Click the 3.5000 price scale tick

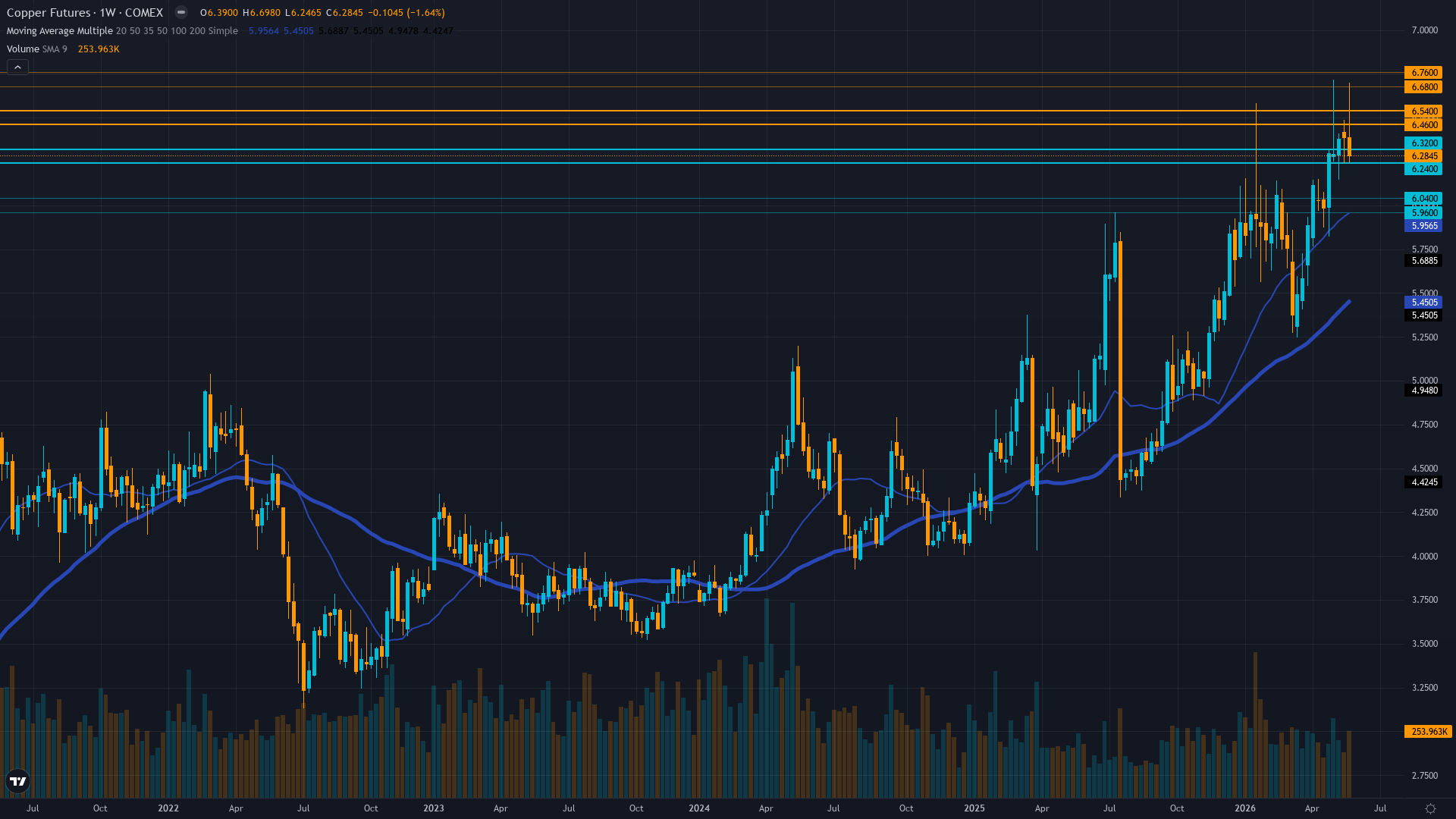[x=1424, y=644]
